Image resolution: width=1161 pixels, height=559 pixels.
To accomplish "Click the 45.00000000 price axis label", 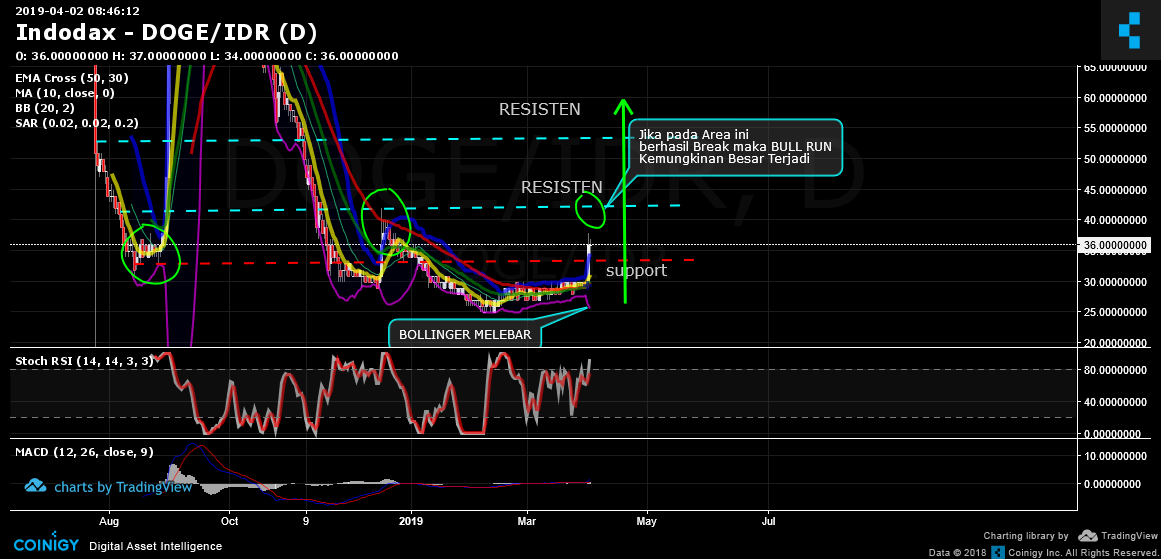I will pos(1117,190).
